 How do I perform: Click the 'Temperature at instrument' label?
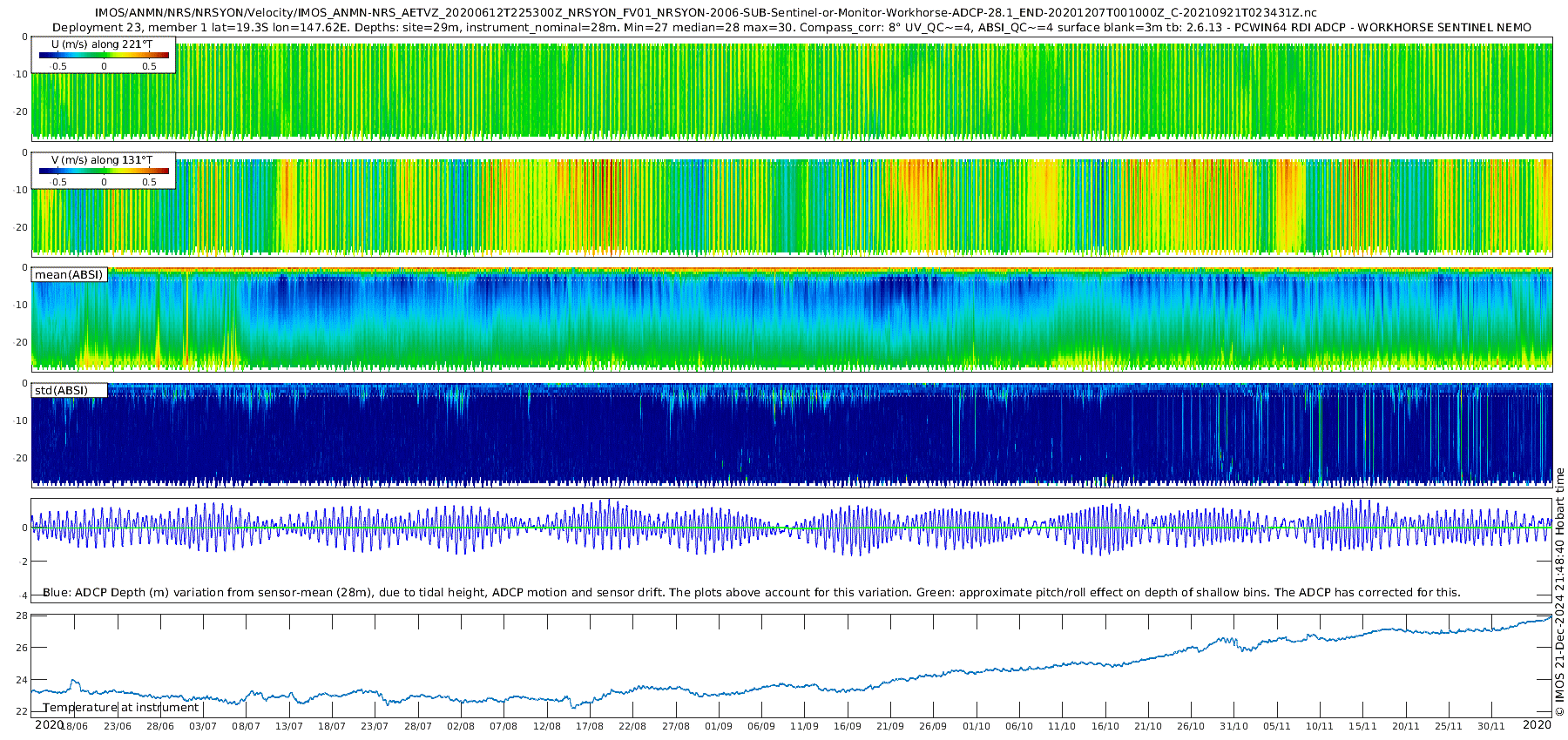point(121,708)
